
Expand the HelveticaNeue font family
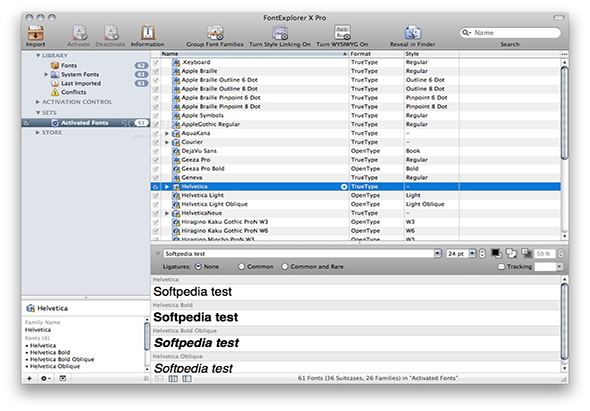click(x=167, y=213)
